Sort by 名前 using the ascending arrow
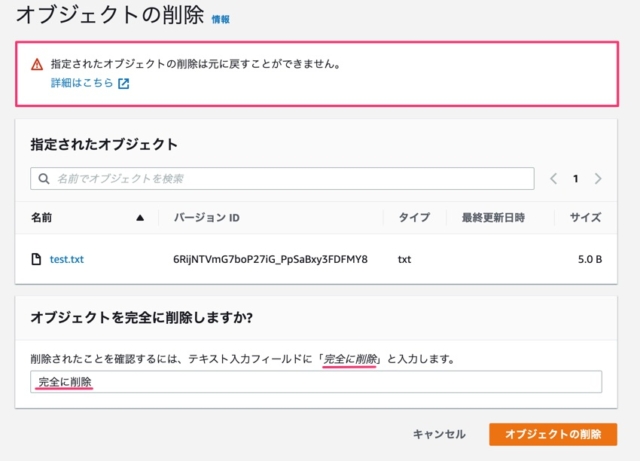 [x=140, y=218]
